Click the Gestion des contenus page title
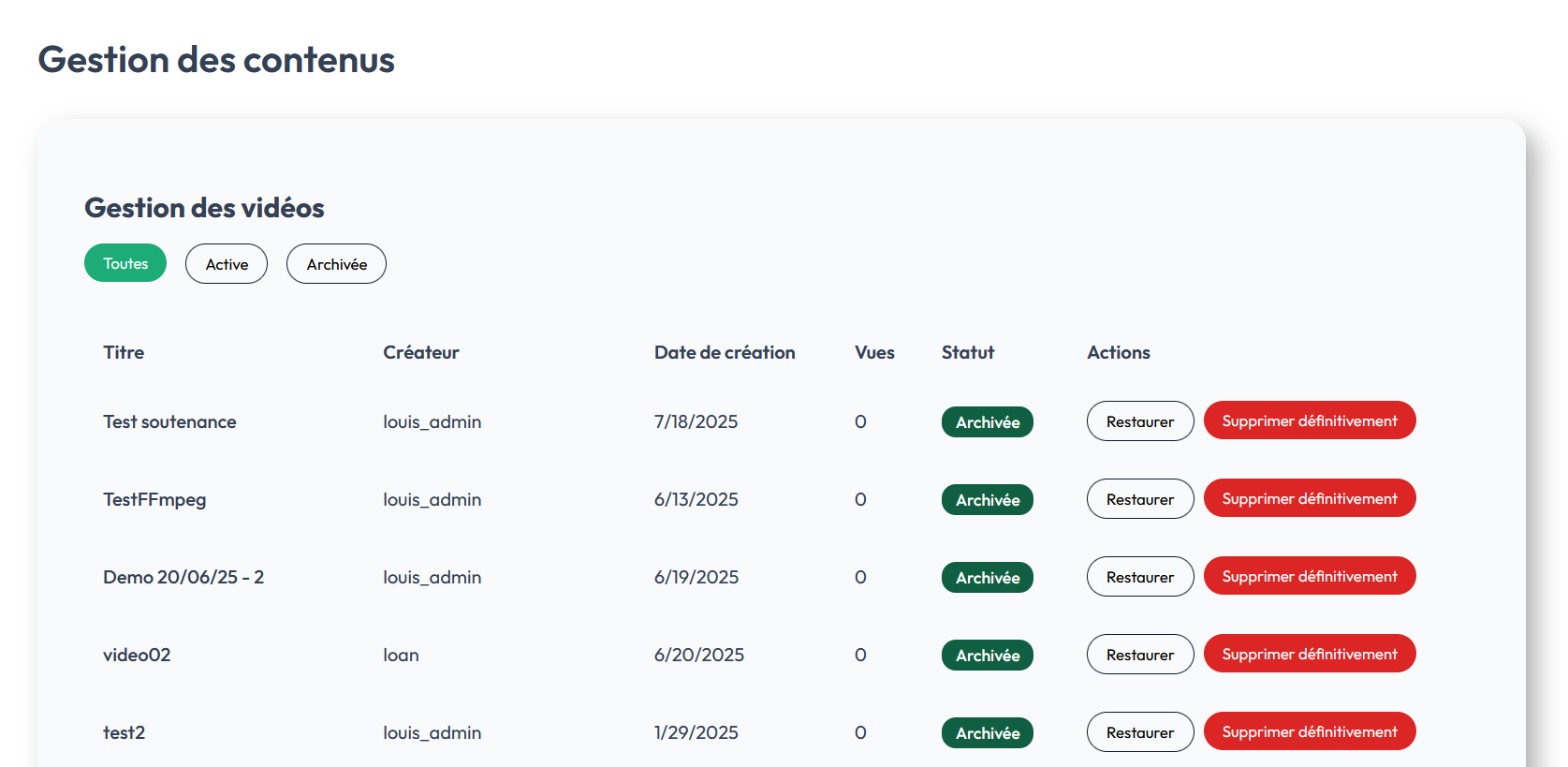1568x767 pixels. 216,60
